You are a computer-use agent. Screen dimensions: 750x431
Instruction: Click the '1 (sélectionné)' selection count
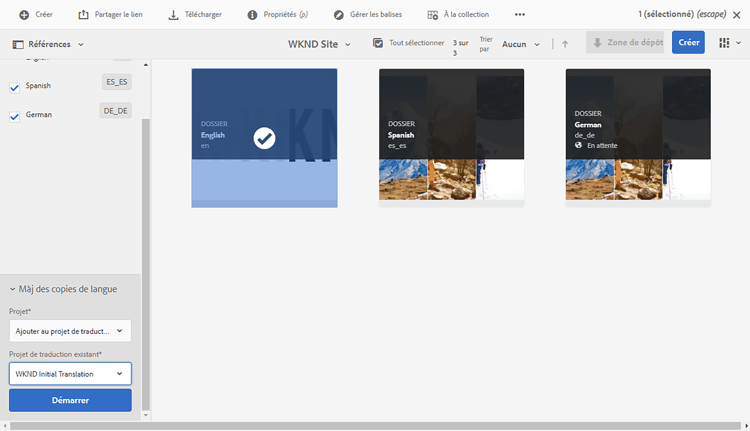click(666, 14)
